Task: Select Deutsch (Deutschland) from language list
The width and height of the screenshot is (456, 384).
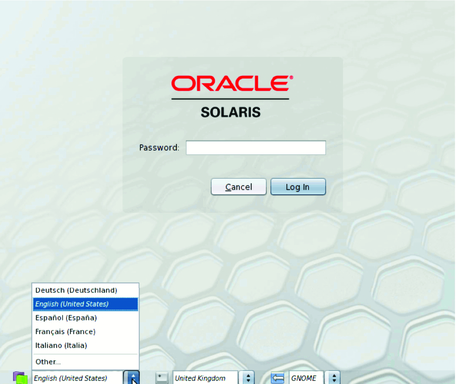Action: click(85, 290)
